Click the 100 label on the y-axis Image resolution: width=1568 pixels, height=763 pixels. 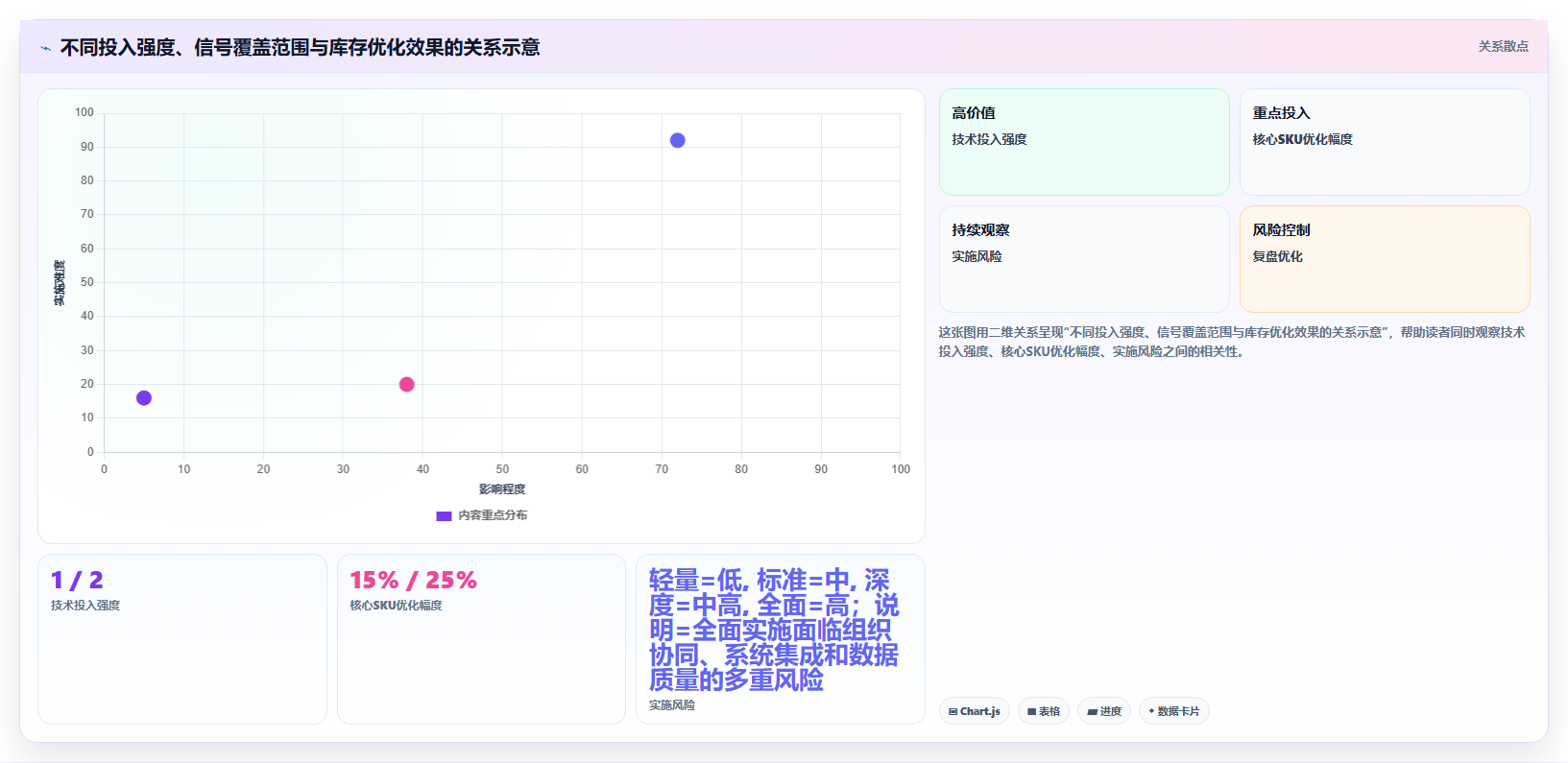(84, 112)
